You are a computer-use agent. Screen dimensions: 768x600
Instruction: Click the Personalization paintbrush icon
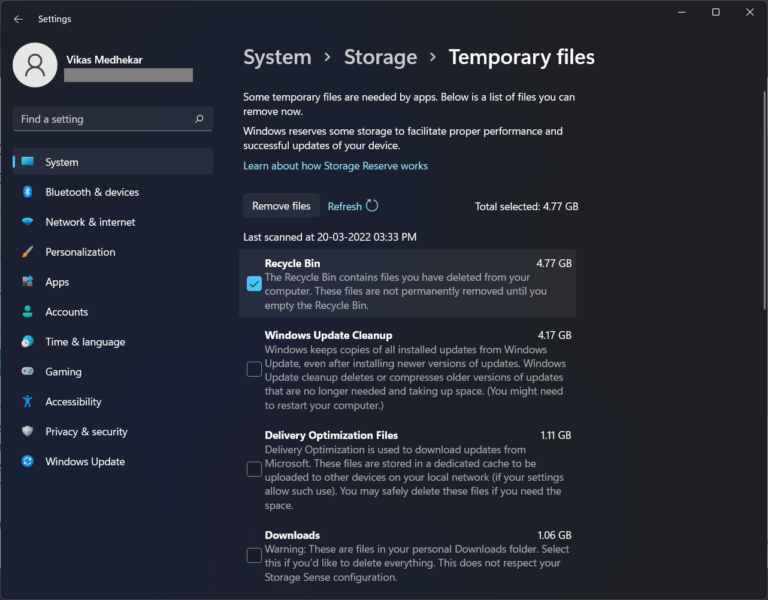(27, 252)
